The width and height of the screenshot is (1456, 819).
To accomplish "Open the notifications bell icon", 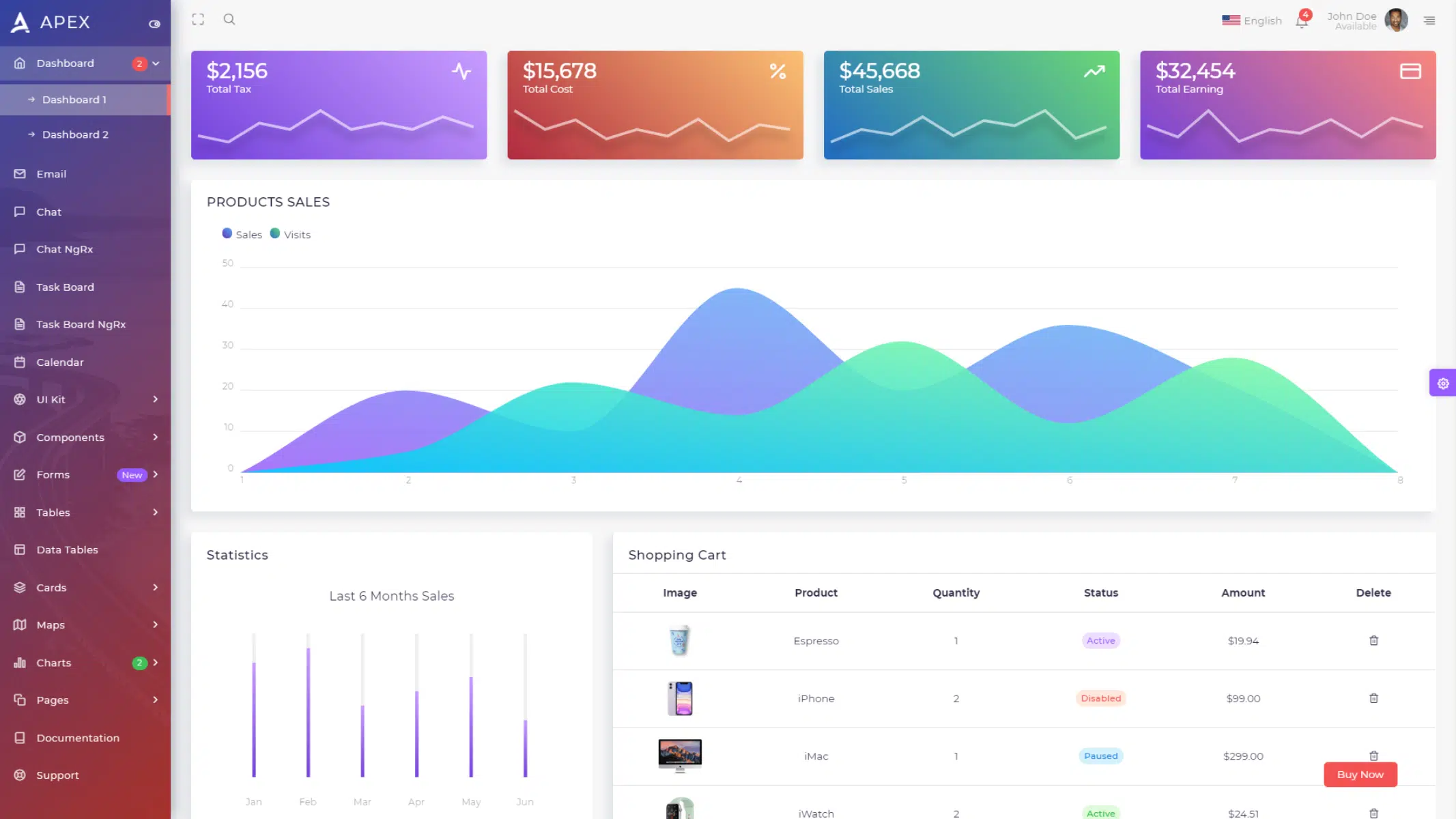I will point(1301,22).
